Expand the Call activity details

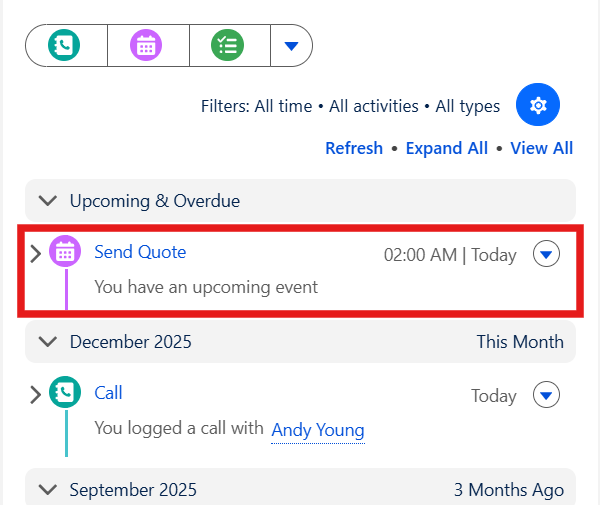36,395
